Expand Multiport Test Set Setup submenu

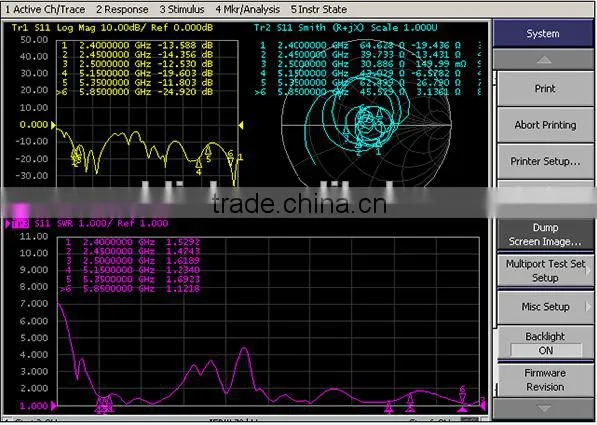[545, 270]
